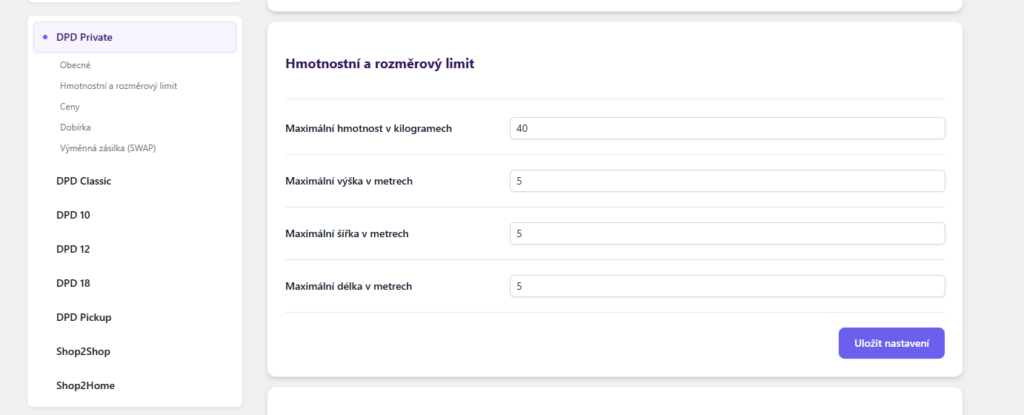Viewport: 1024px width, 415px height.
Task: Click the Maximální šířka v metrech field
Action: (x=726, y=233)
